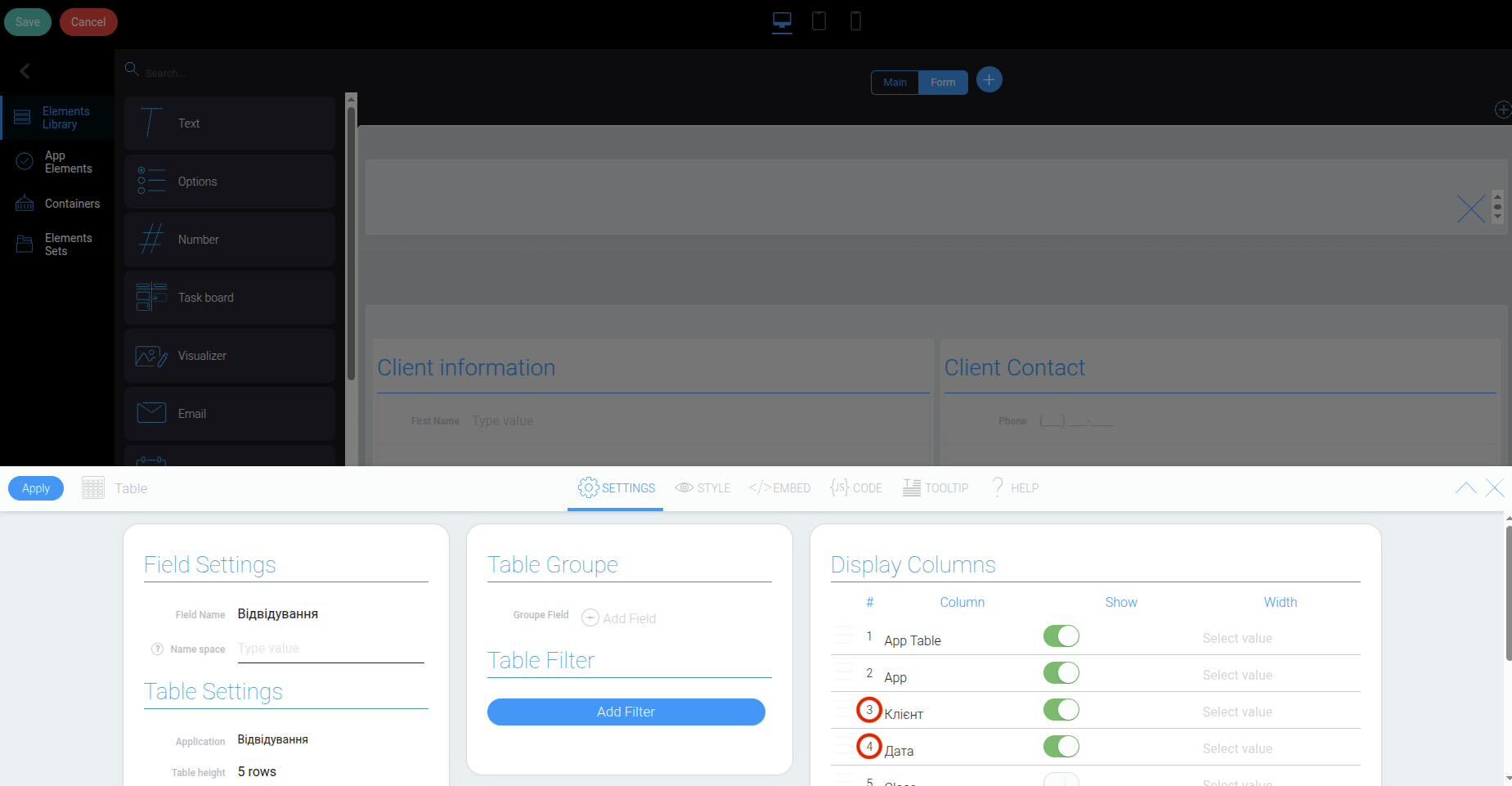This screenshot has width=1512, height=786.
Task: Open the Settings tab
Action: 616,488
